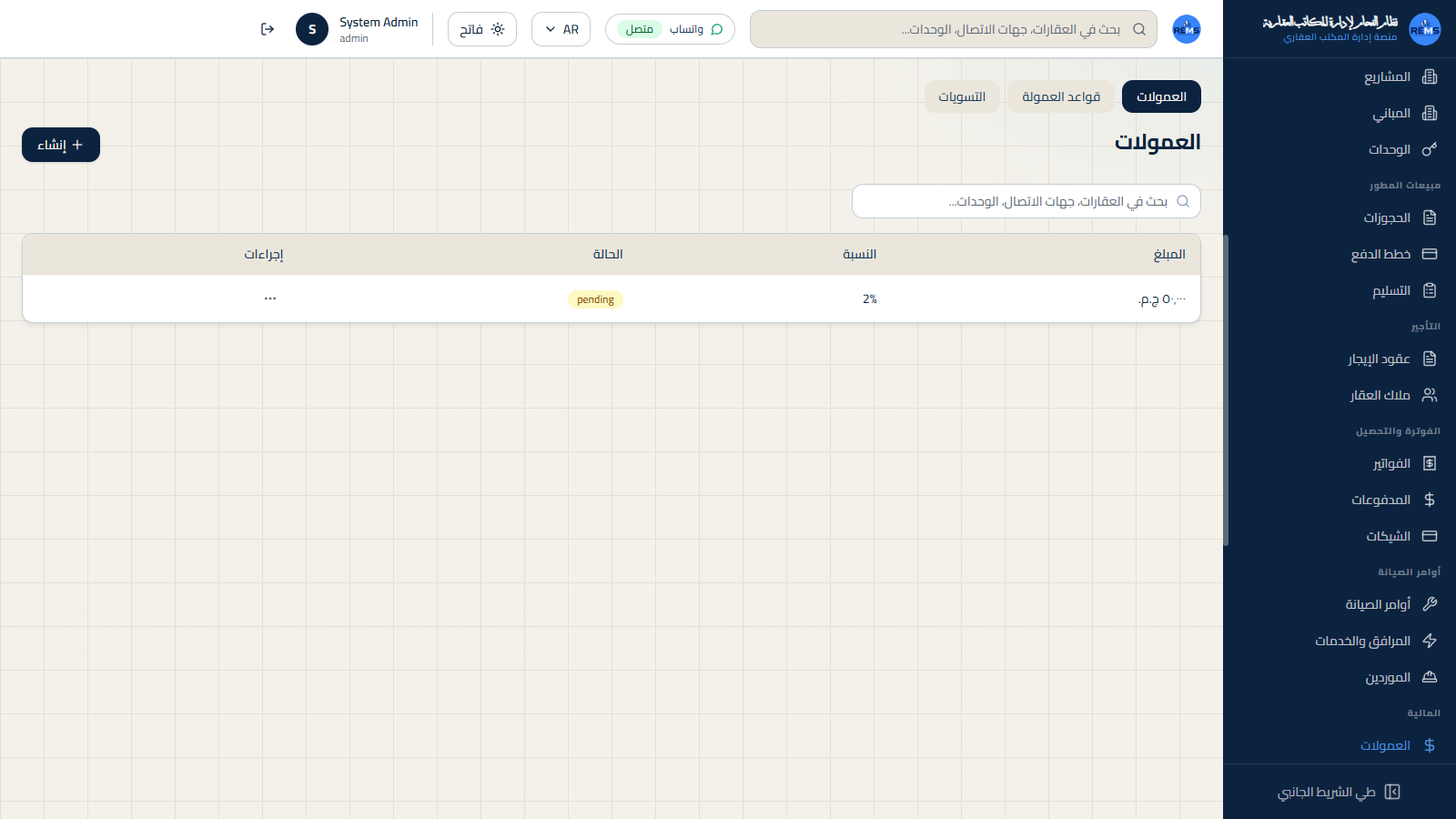Click the logout arrow icon
The width and height of the screenshot is (1456, 819).
pyautogui.click(x=268, y=29)
